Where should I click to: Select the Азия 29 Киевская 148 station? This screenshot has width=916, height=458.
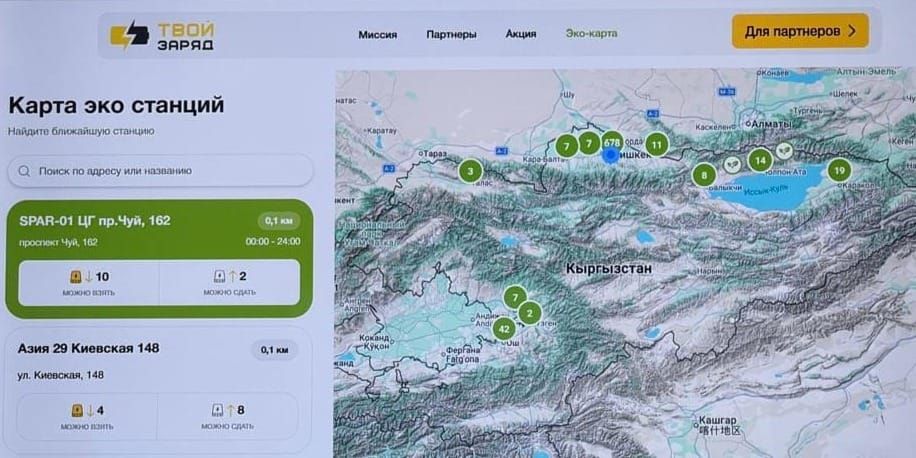(158, 391)
